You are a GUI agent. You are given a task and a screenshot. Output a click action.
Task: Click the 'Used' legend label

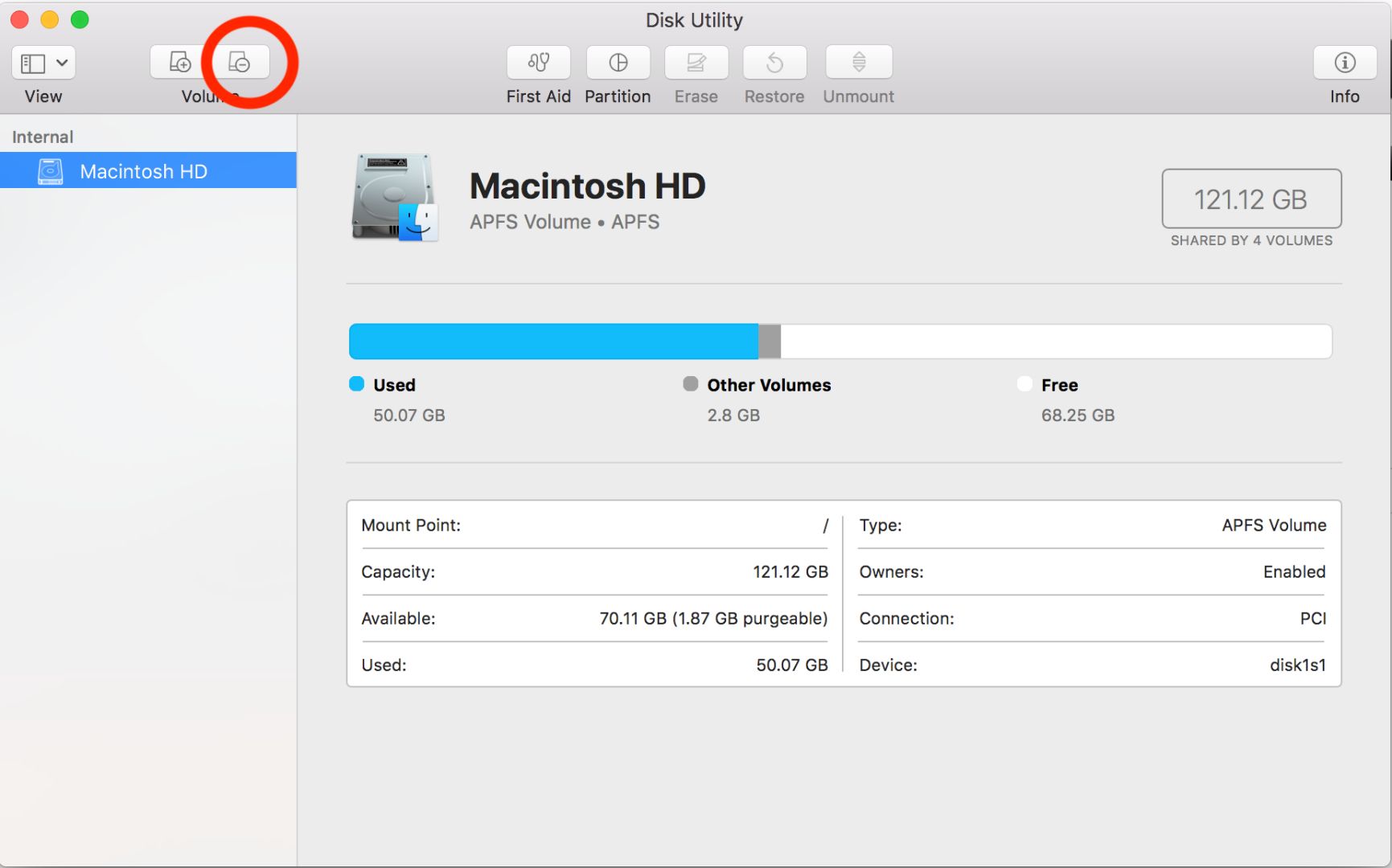(x=395, y=385)
